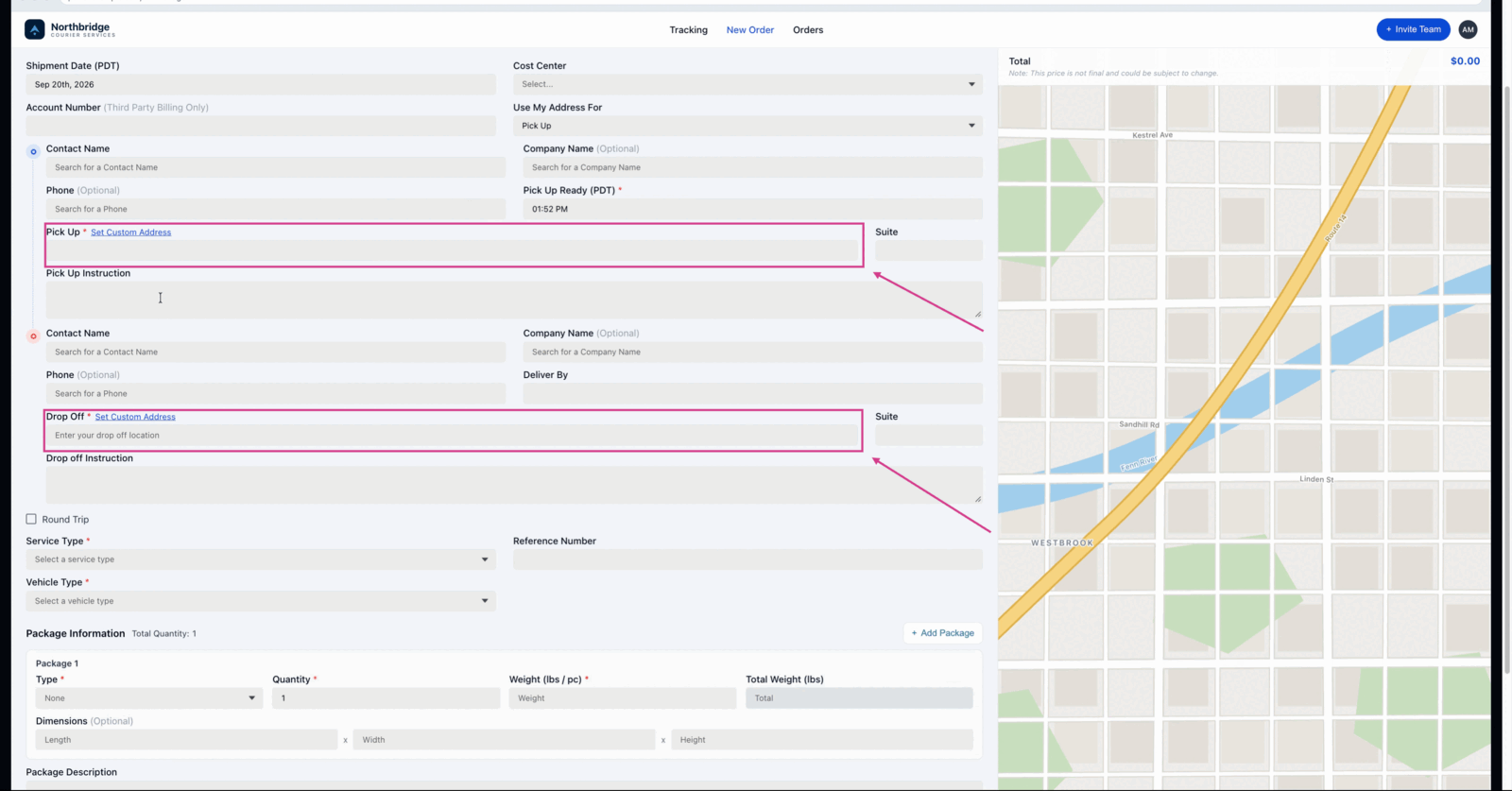Click the Deliver By field
The image size is (1512, 791).
click(753, 393)
